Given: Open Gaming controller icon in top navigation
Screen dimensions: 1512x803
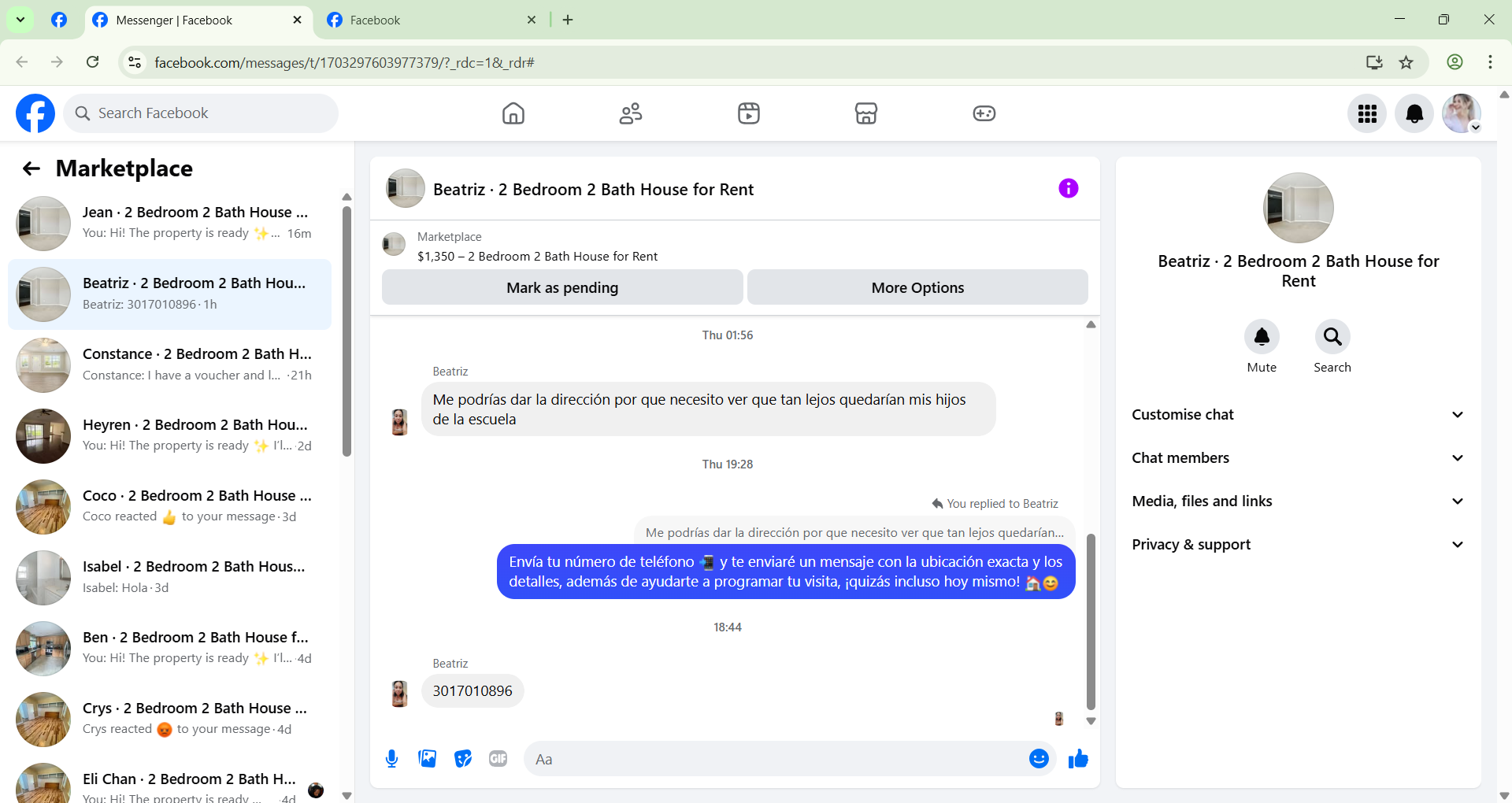Looking at the screenshot, I should pyautogui.click(x=984, y=113).
